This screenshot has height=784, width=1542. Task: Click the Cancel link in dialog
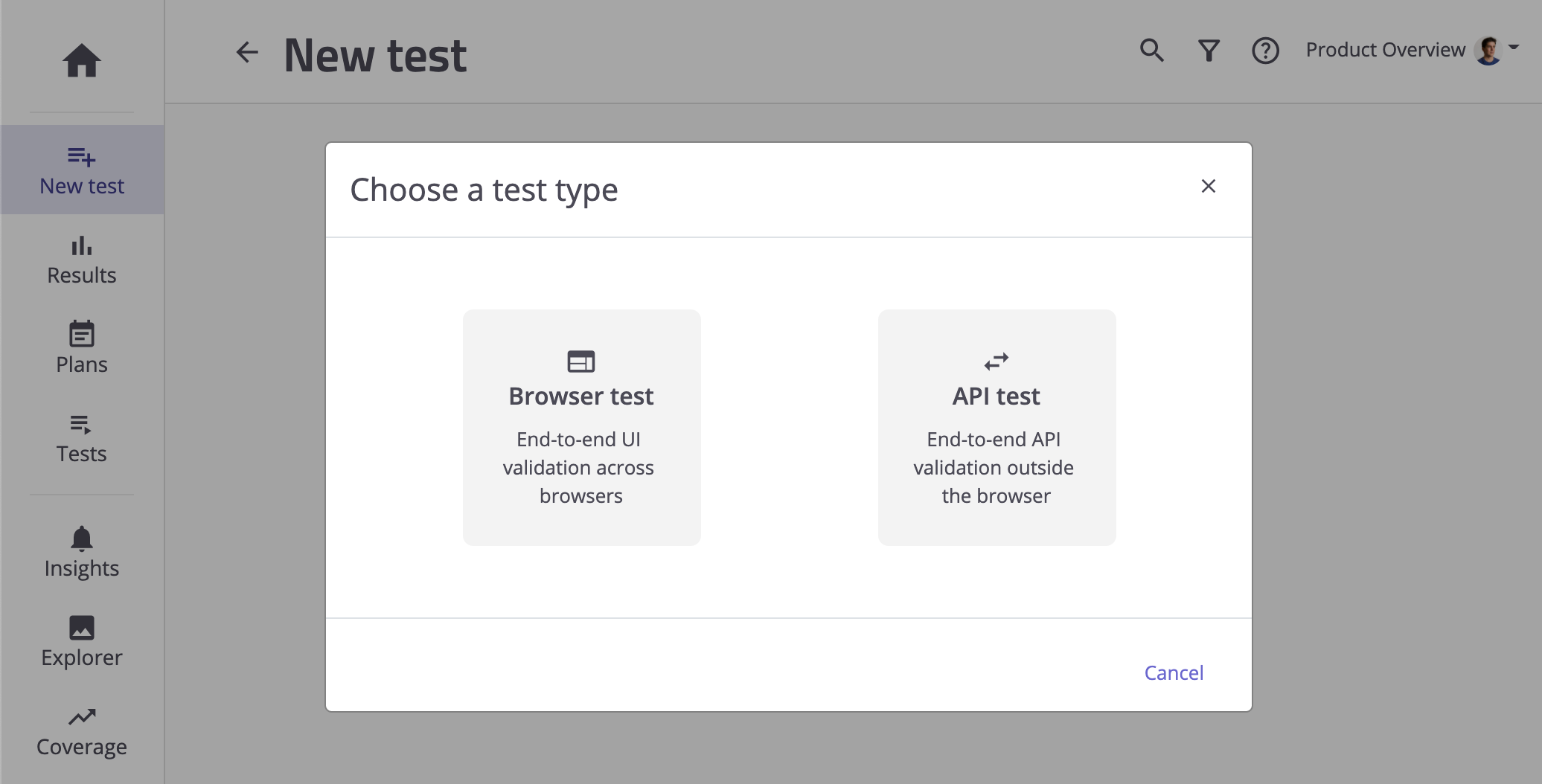[x=1174, y=672]
